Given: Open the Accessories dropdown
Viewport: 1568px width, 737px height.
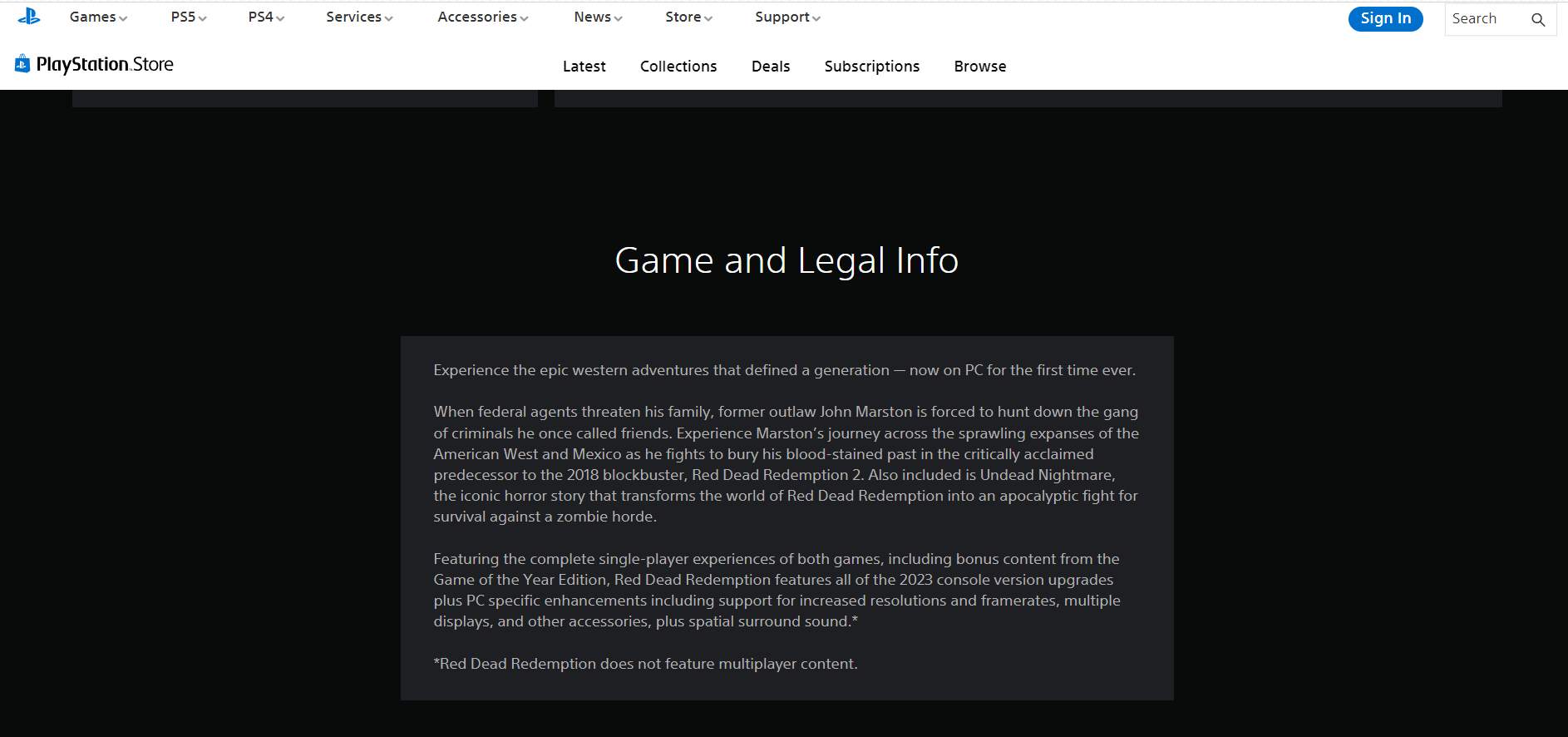Looking at the screenshot, I should click(x=483, y=17).
